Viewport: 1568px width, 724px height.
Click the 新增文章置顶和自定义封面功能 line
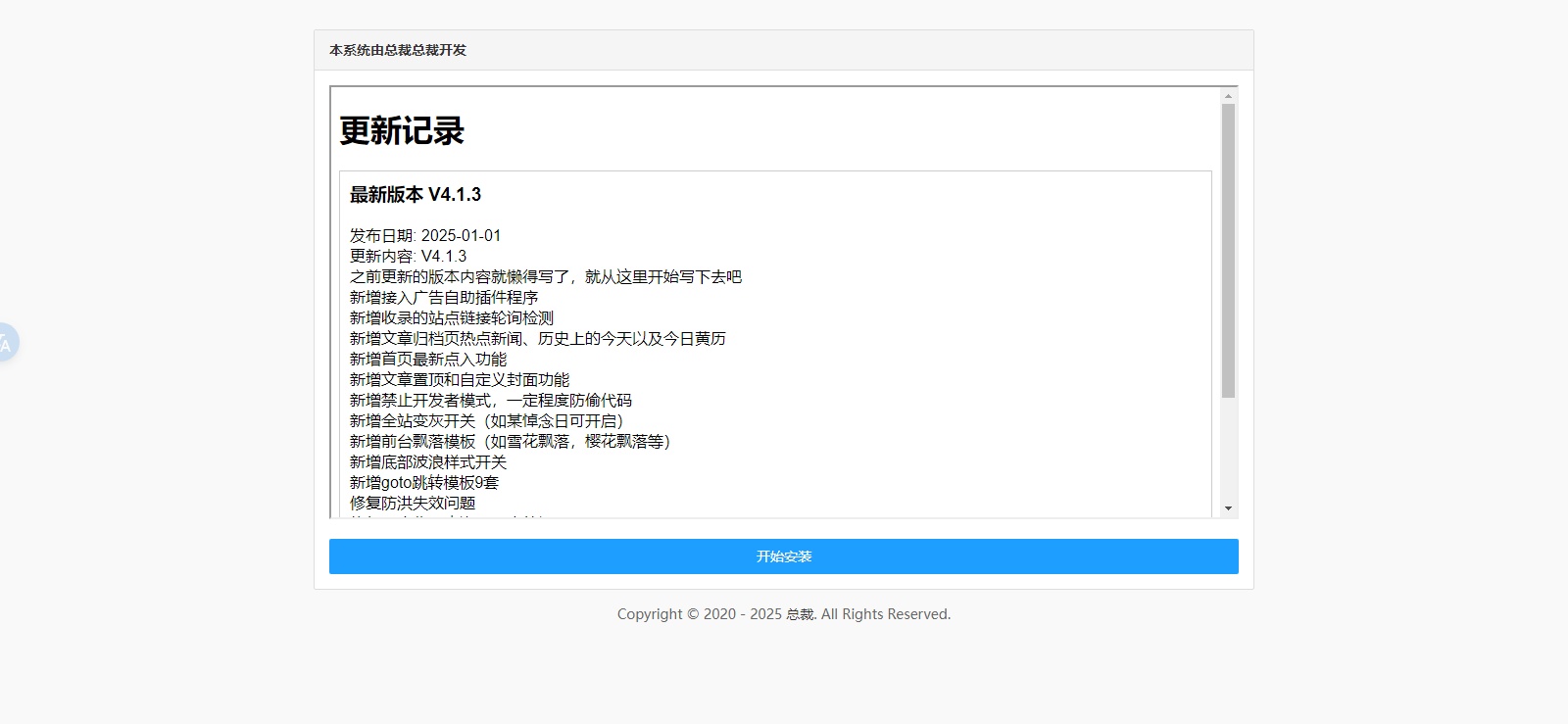click(x=460, y=379)
